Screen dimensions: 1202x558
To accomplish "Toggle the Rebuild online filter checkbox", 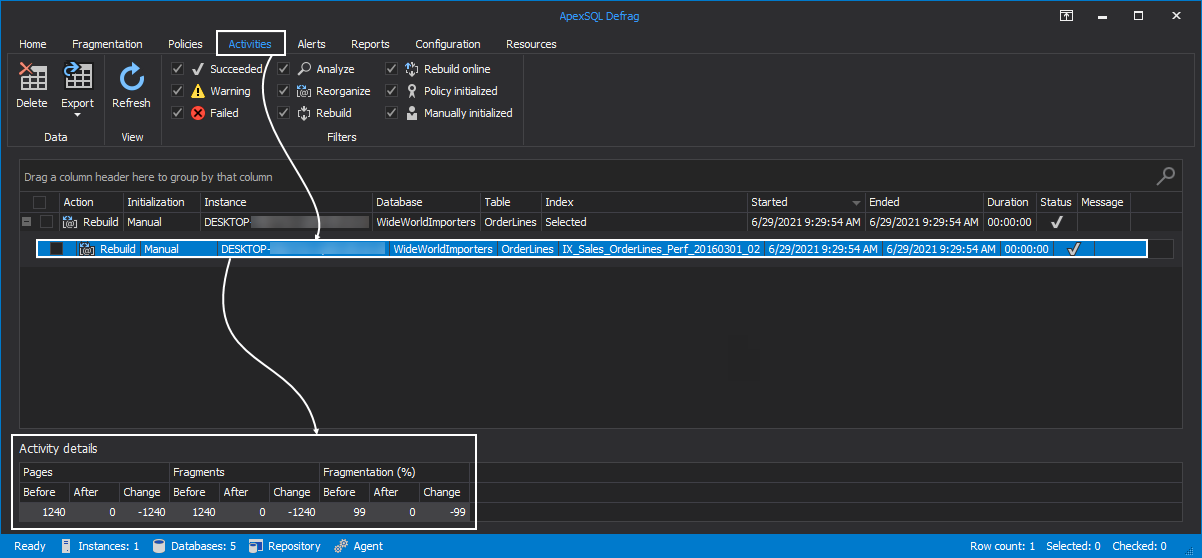I will (x=392, y=69).
